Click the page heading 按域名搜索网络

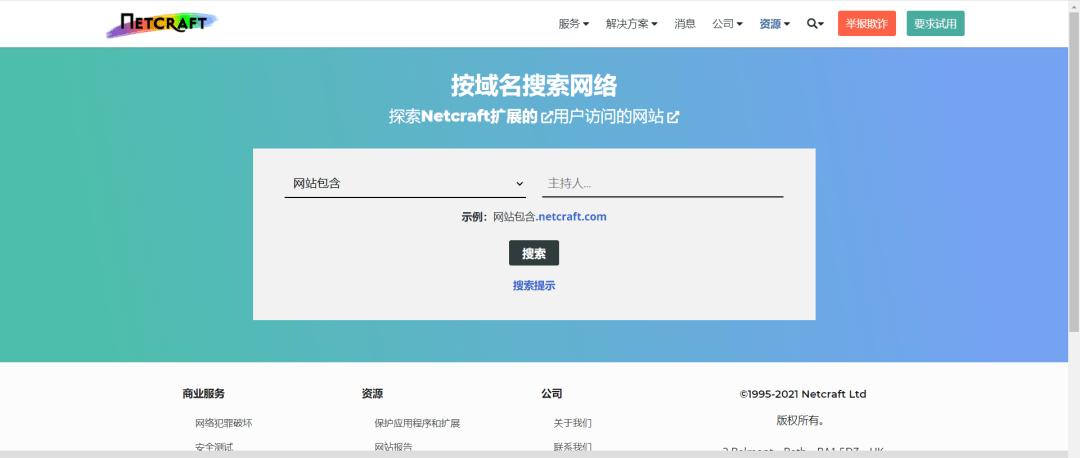534,85
